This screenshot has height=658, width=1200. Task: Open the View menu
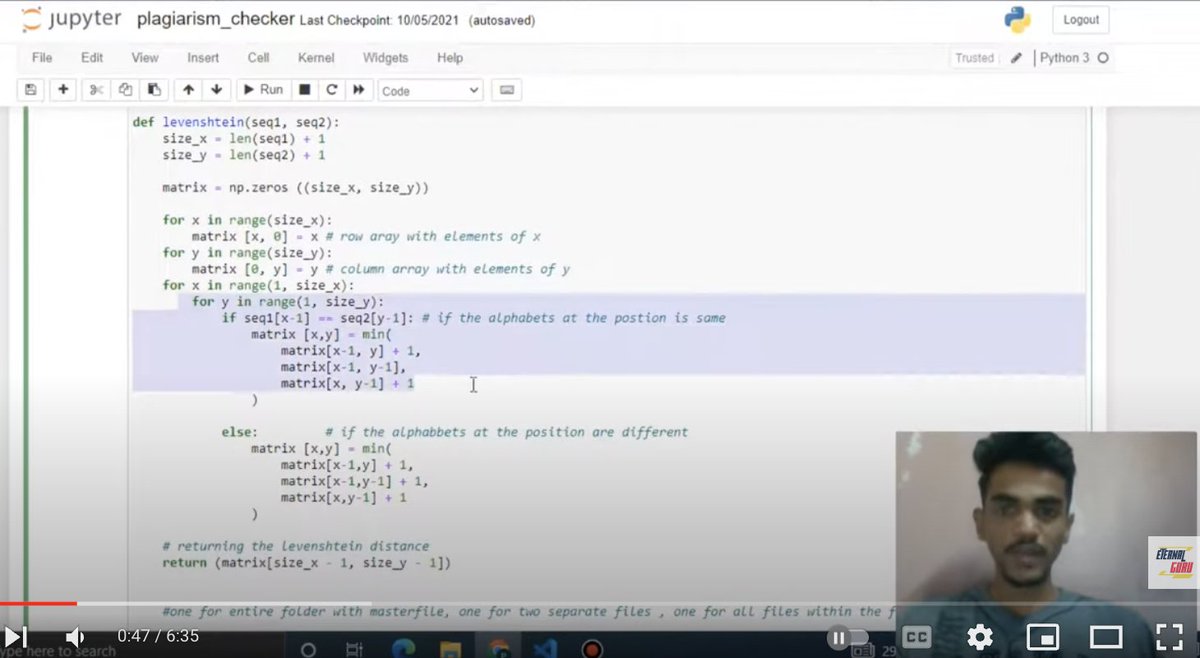click(145, 58)
